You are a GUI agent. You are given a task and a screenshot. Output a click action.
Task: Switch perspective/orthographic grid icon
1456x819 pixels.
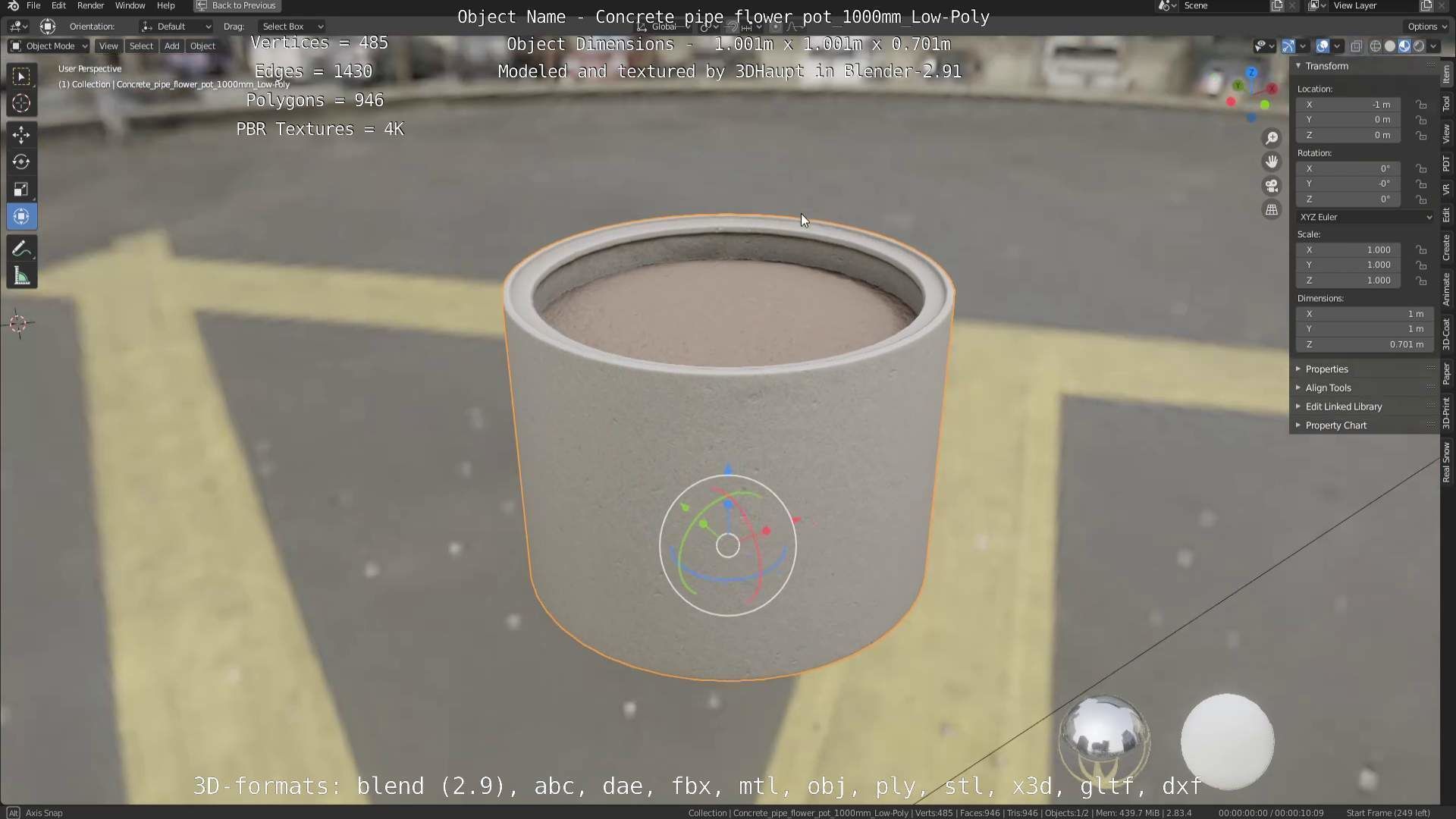tap(1272, 210)
